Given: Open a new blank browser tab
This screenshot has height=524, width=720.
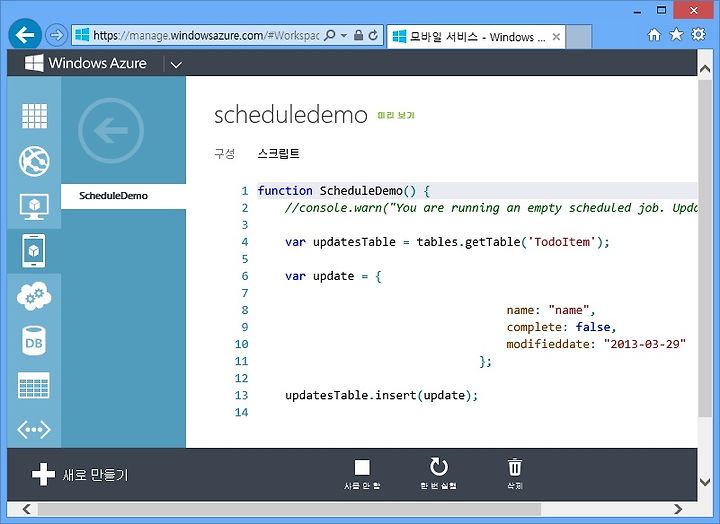Looking at the screenshot, I should (579, 36).
